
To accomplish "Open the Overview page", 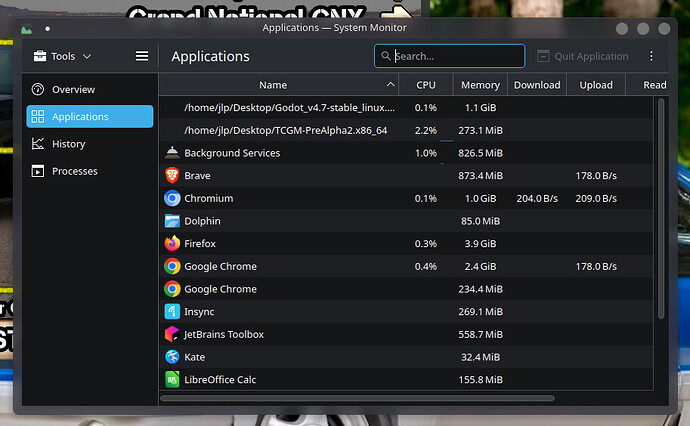I will [x=90, y=89].
